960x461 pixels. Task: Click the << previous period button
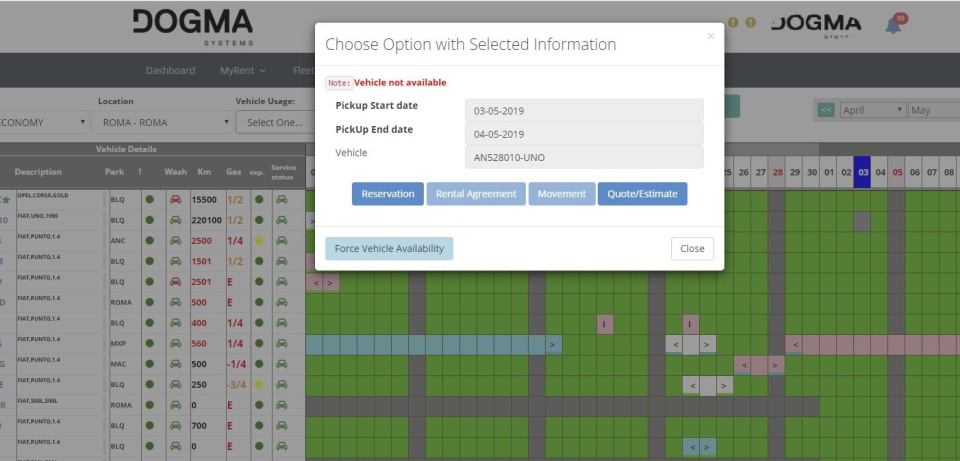pos(826,110)
